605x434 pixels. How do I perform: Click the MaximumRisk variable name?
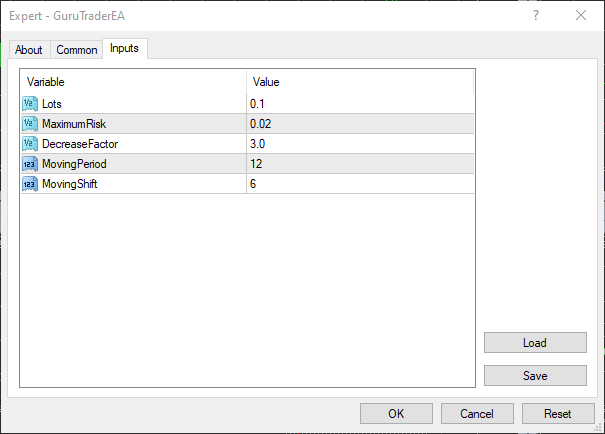(74, 124)
